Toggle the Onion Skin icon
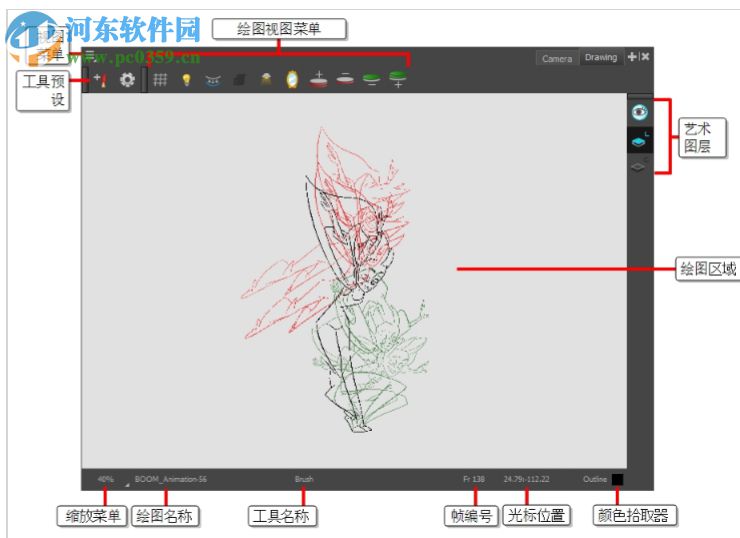Screen dimensions: 740x538 click(x=213, y=81)
